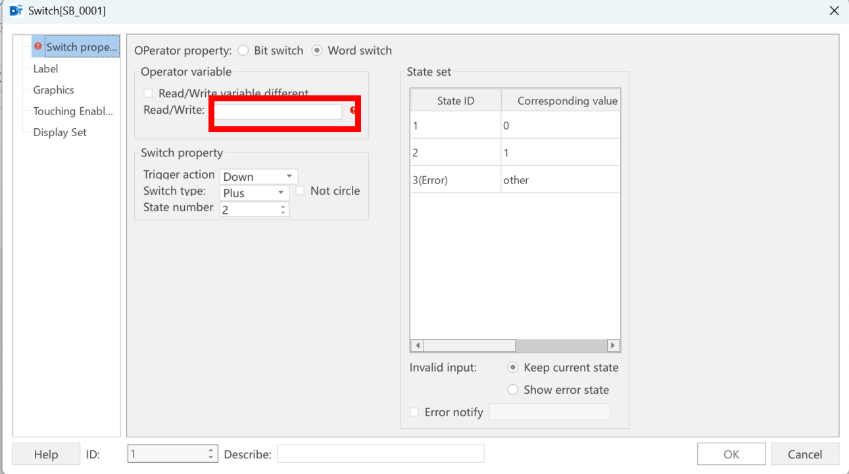Click the Describe text field
Image resolution: width=849 pixels, height=474 pixels.
(x=381, y=454)
